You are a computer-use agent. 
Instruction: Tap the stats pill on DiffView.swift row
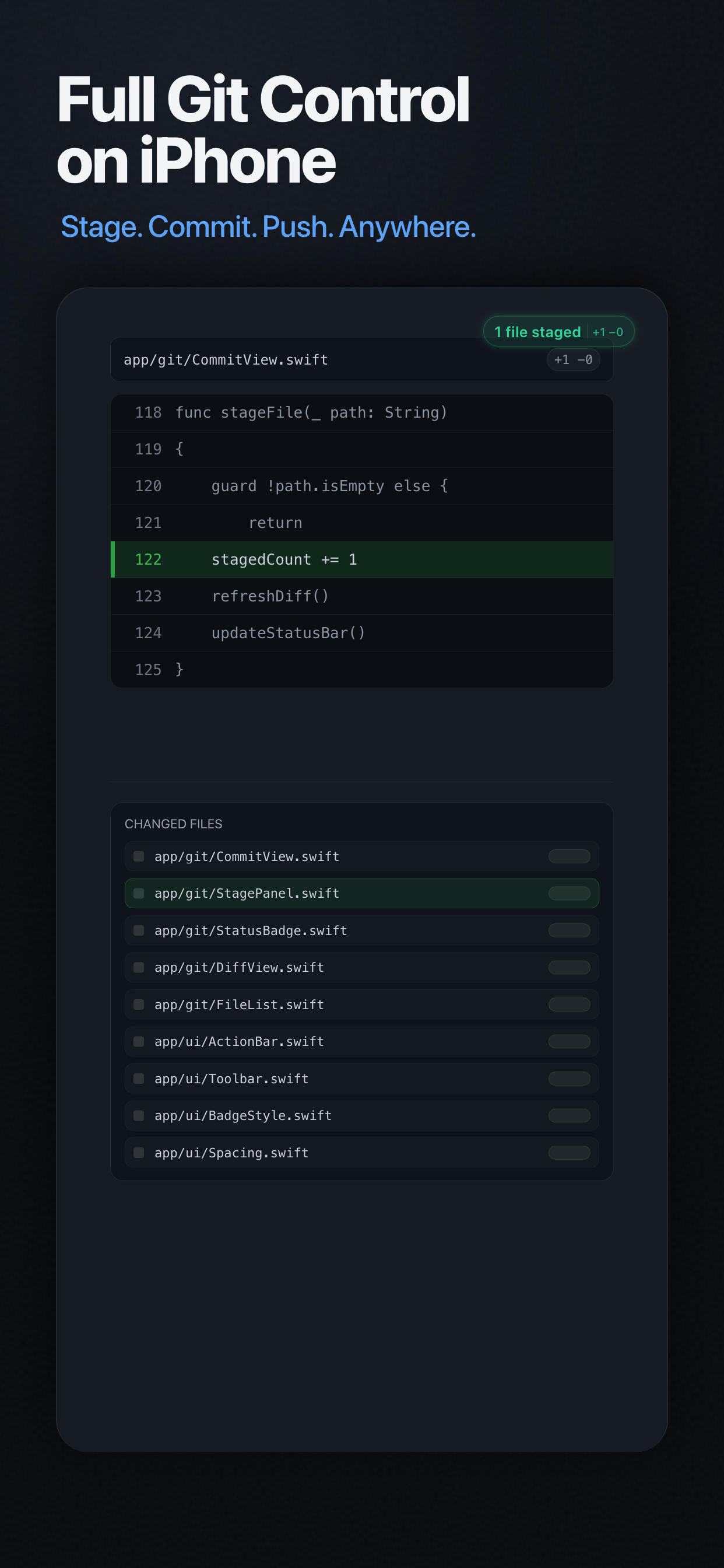coord(570,967)
